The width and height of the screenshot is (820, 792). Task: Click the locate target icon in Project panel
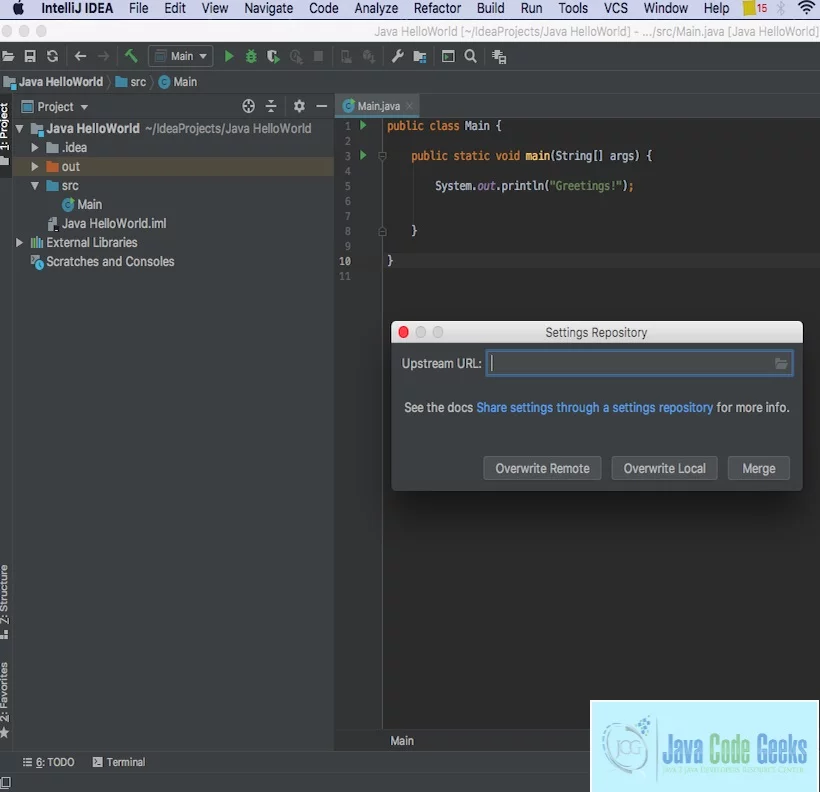click(x=248, y=106)
